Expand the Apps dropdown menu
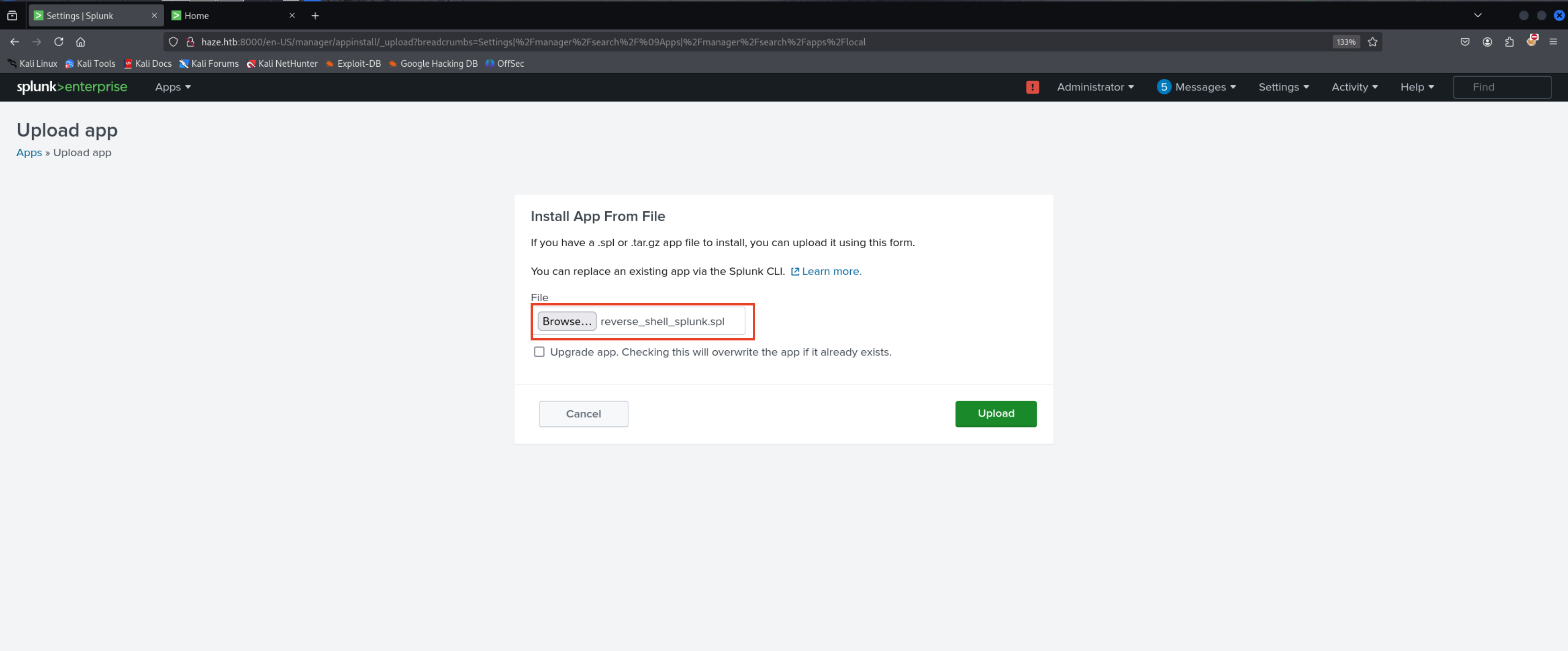The width and height of the screenshot is (1568, 651). click(173, 87)
